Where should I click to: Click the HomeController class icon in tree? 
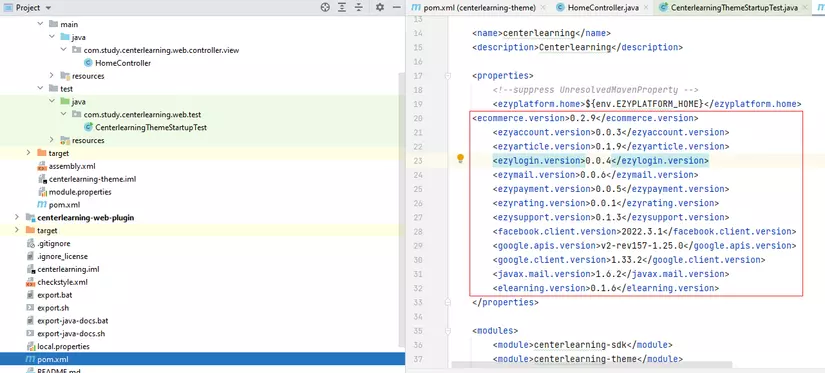pos(88,63)
